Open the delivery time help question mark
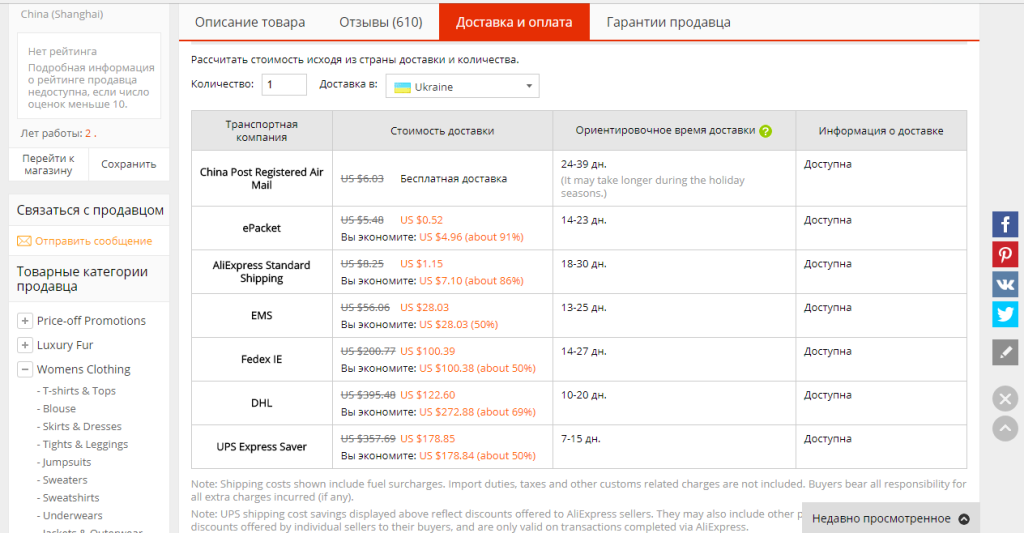Screen dimensions: 1024x533 [x=765, y=131]
